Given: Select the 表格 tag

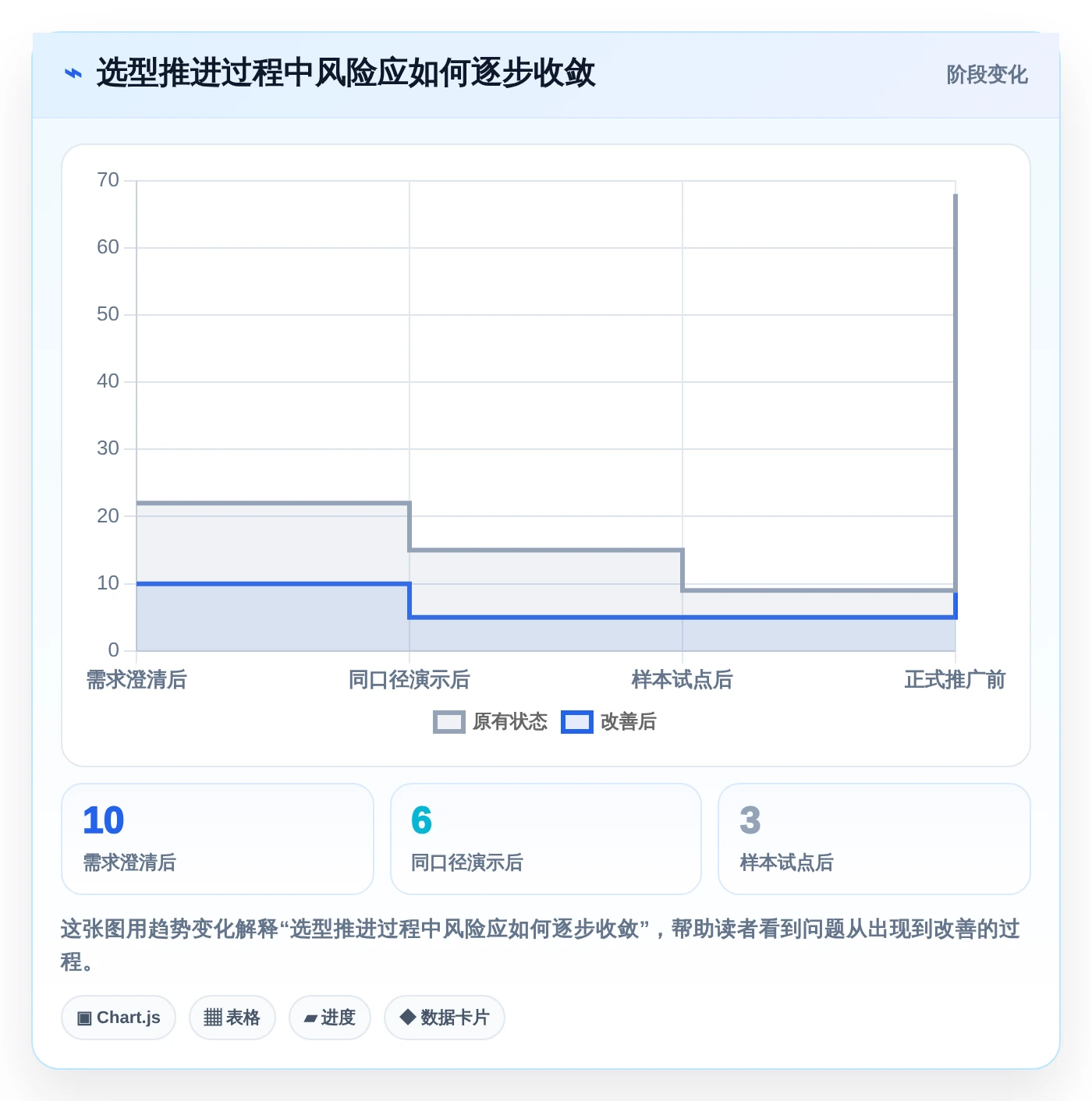Looking at the screenshot, I should (x=232, y=1018).
